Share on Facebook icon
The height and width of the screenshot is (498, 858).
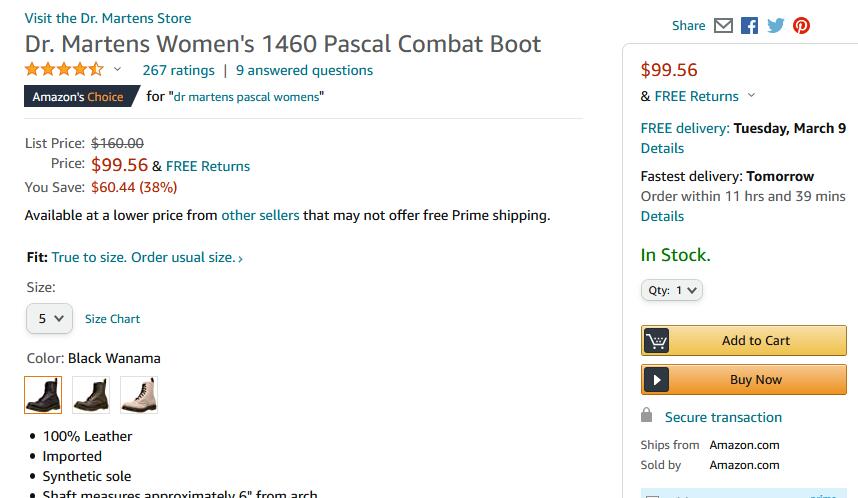point(749,26)
